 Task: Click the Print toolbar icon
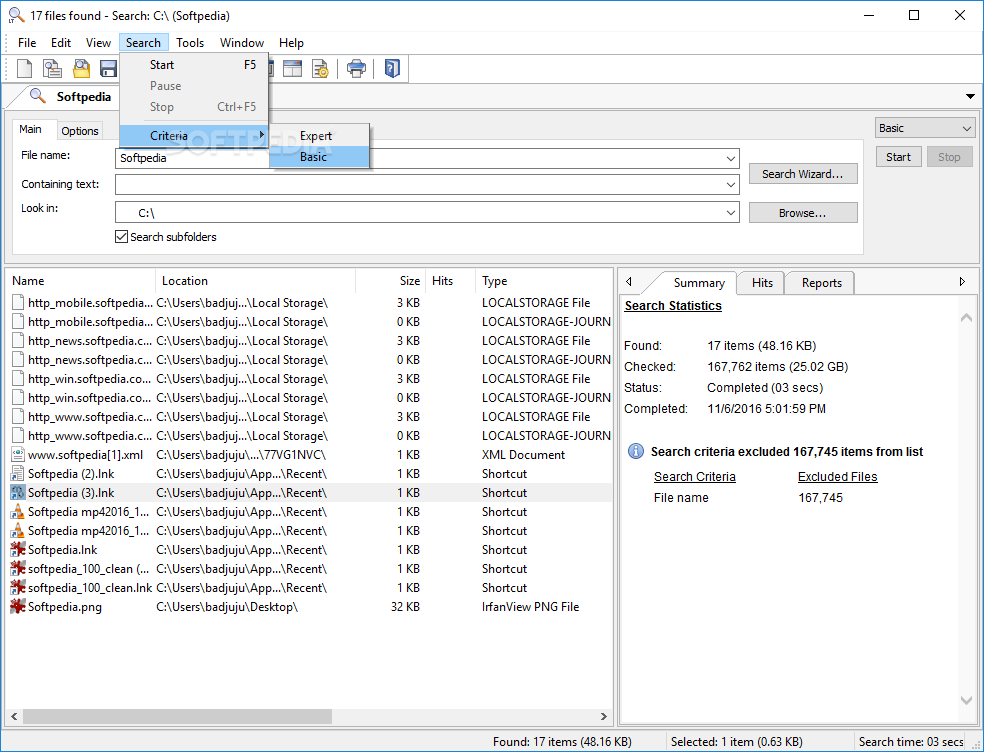coord(356,68)
